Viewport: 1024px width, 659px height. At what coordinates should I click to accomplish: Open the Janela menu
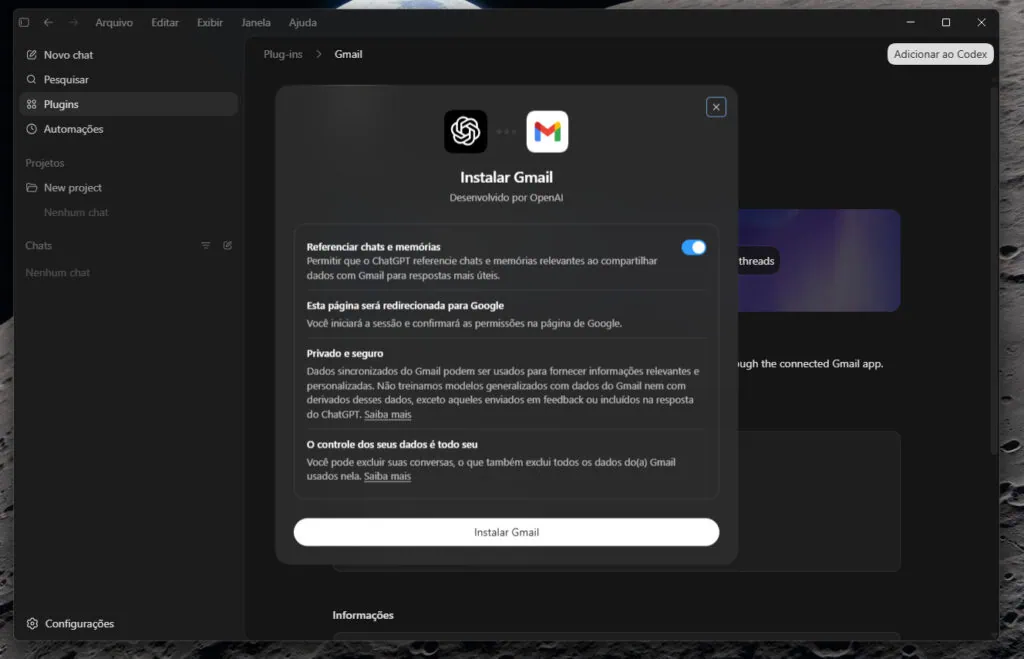pos(255,22)
